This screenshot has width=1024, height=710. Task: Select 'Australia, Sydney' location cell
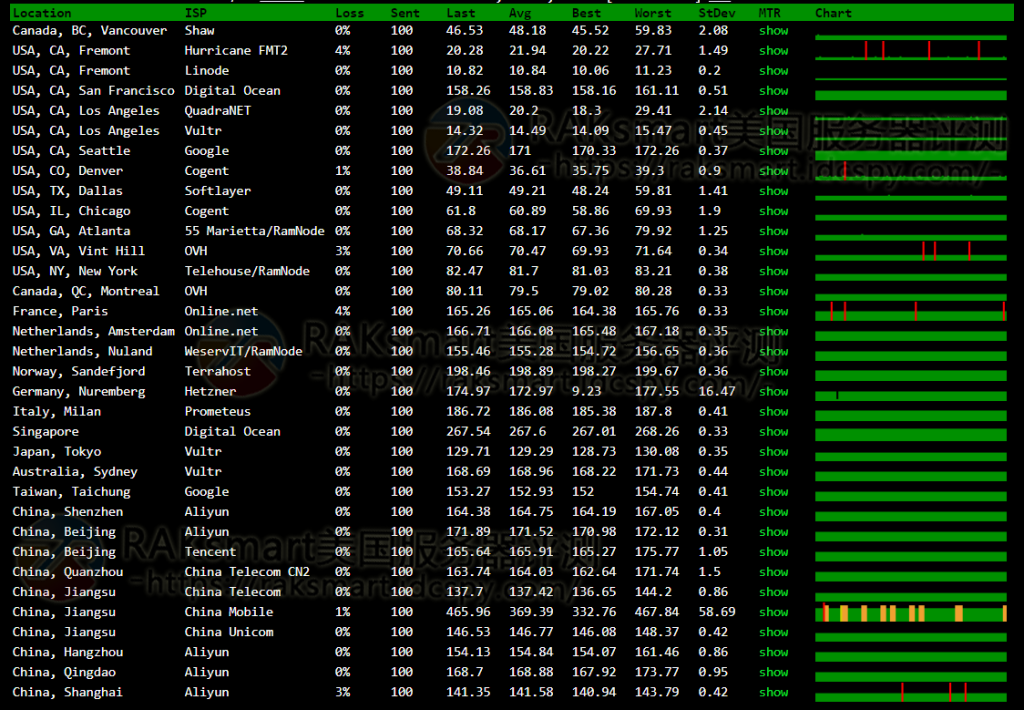pos(75,472)
